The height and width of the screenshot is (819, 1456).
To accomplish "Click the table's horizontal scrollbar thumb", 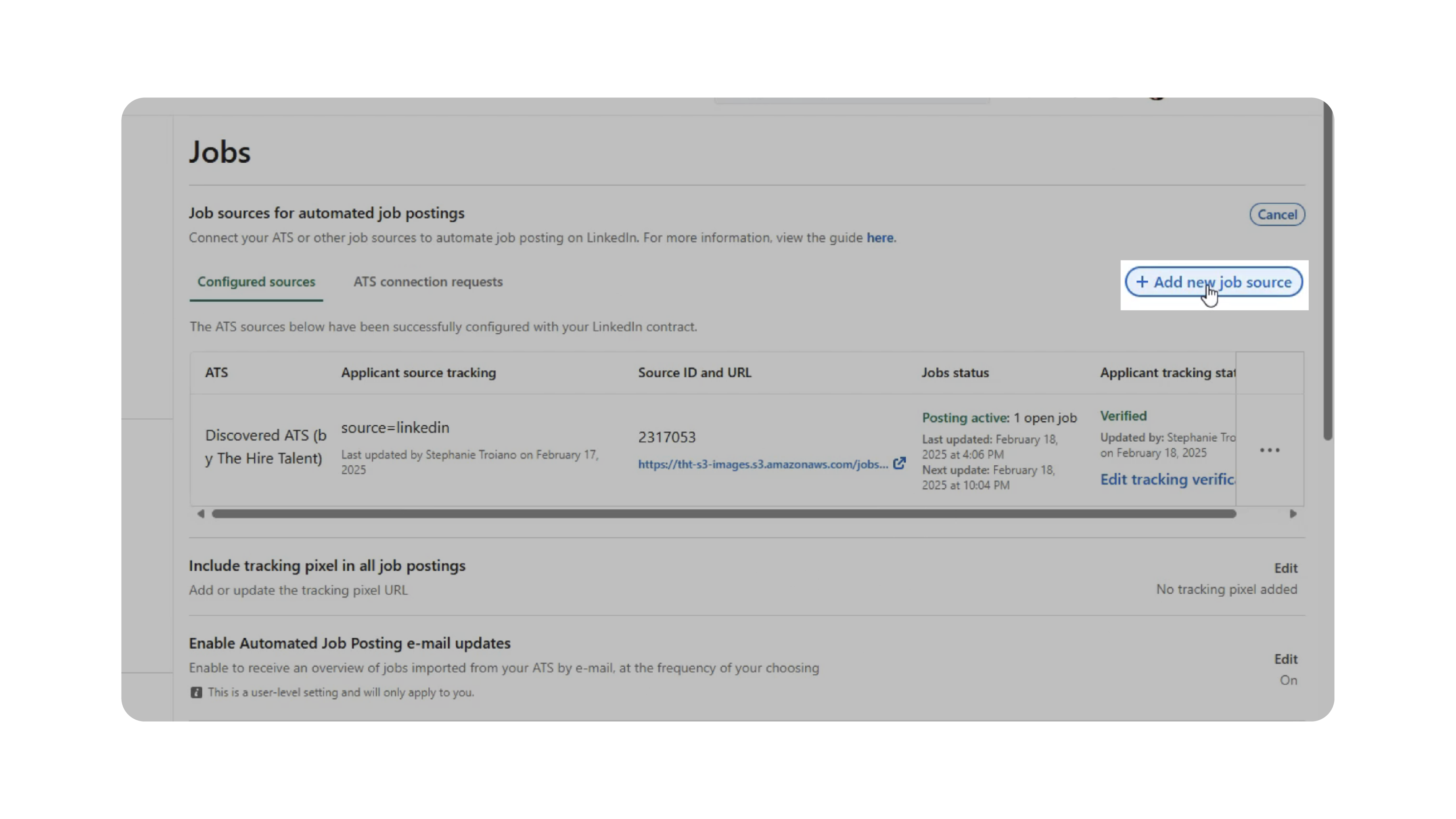I will coord(723,514).
